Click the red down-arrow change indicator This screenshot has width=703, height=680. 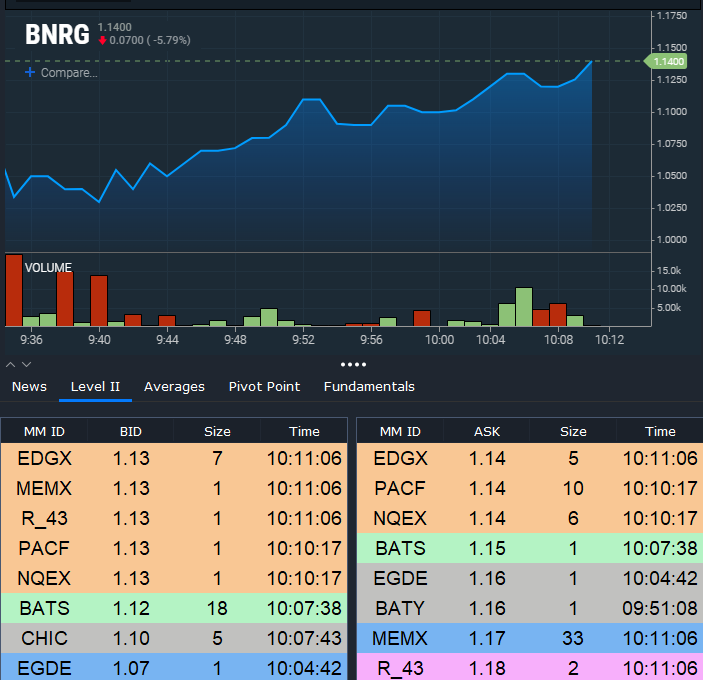click(x=103, y=40)
